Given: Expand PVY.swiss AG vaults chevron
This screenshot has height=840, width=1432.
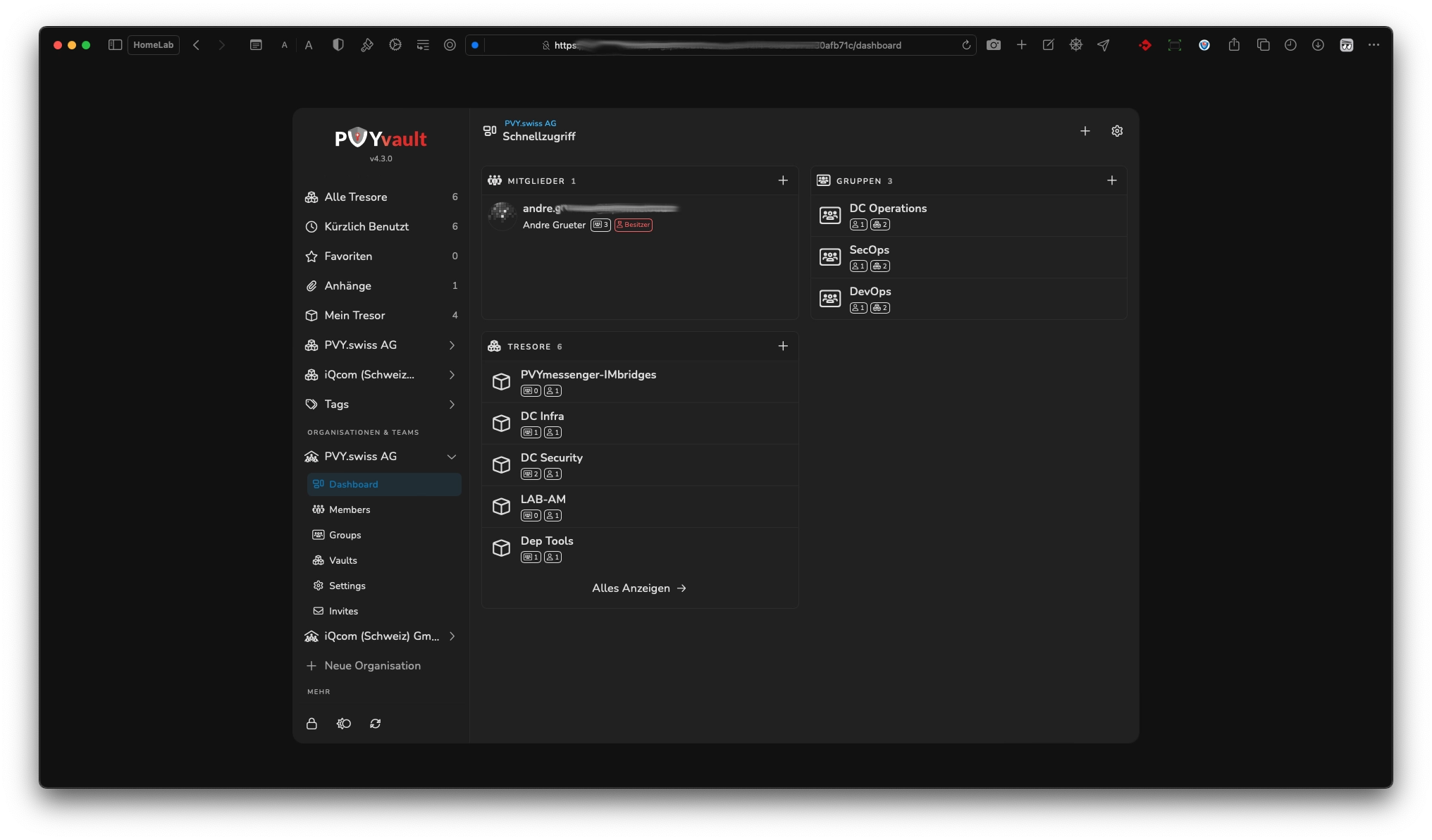Looking at the screenshot, I should pyautogui.click(x=452, y=345).
